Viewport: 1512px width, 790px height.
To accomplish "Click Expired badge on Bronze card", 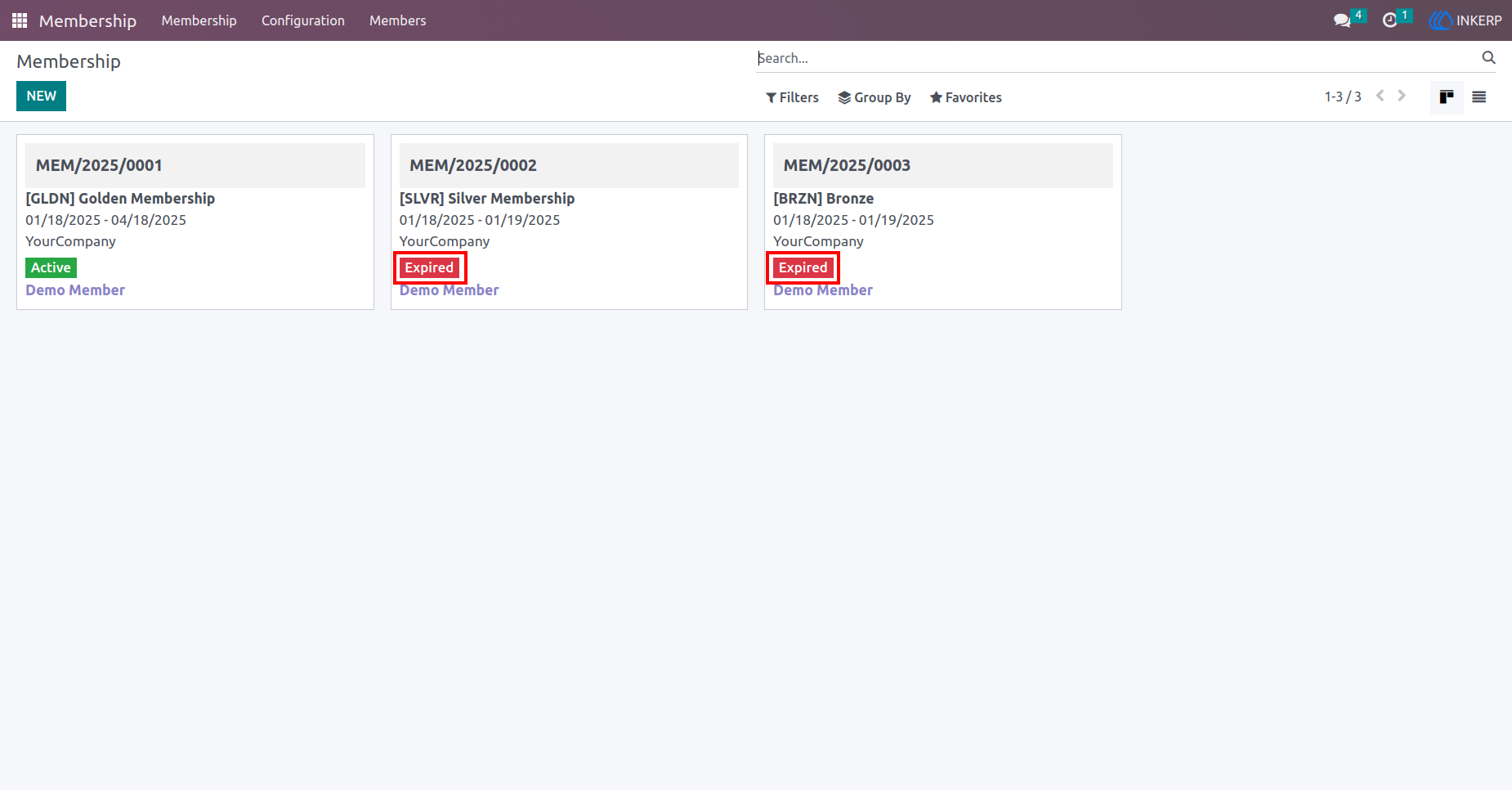I will click(x=803, y=267).
